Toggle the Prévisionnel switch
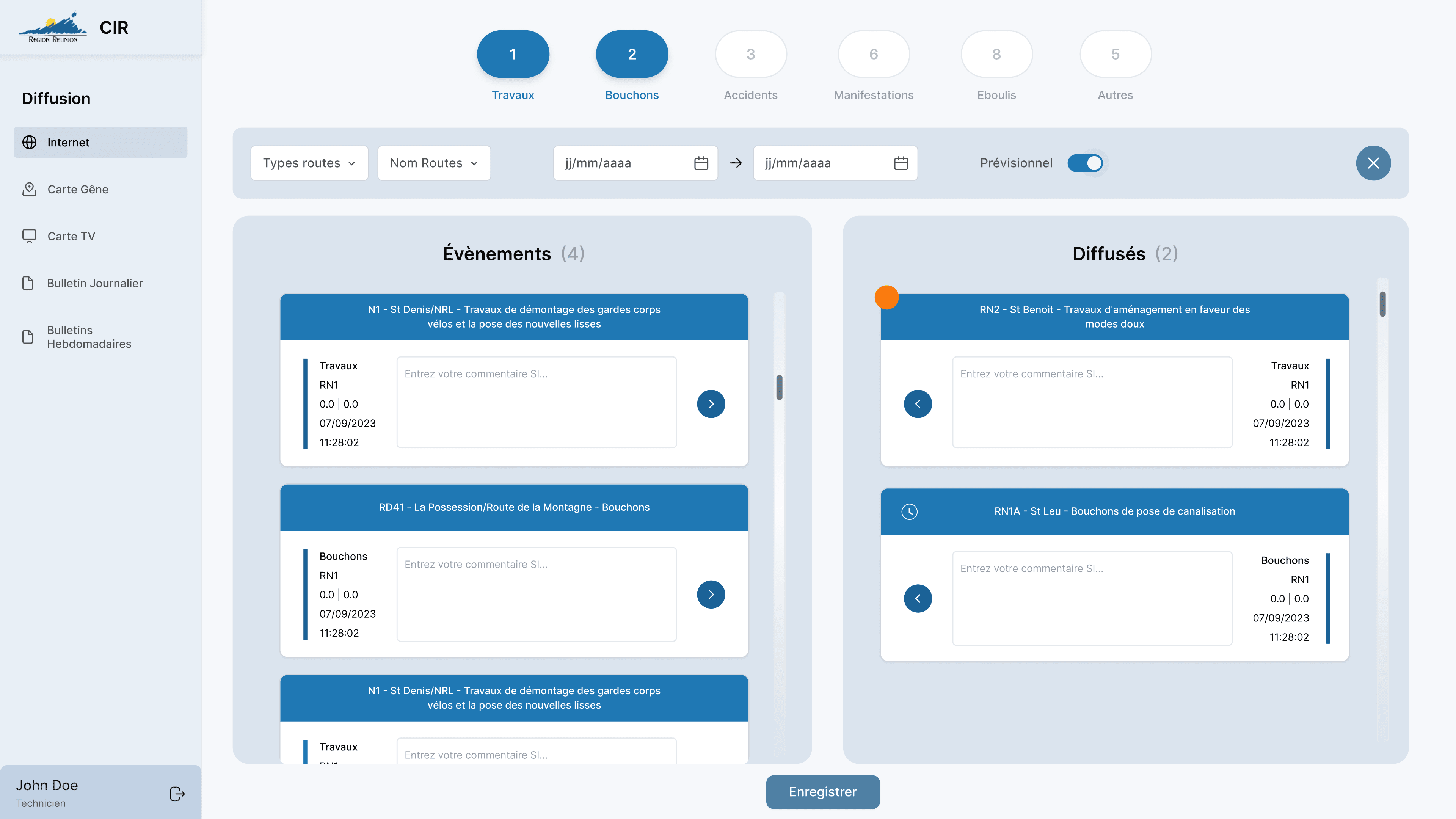1456x819 pixels. [1085, 163]
